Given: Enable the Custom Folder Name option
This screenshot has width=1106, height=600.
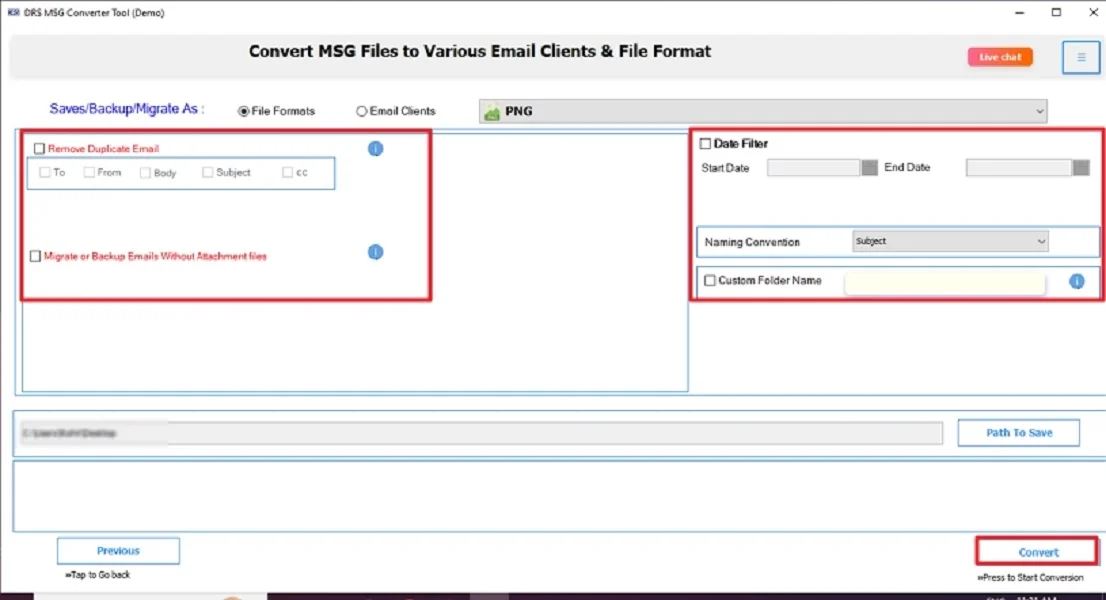Looking at the screenshot, I should pos(710,281).
